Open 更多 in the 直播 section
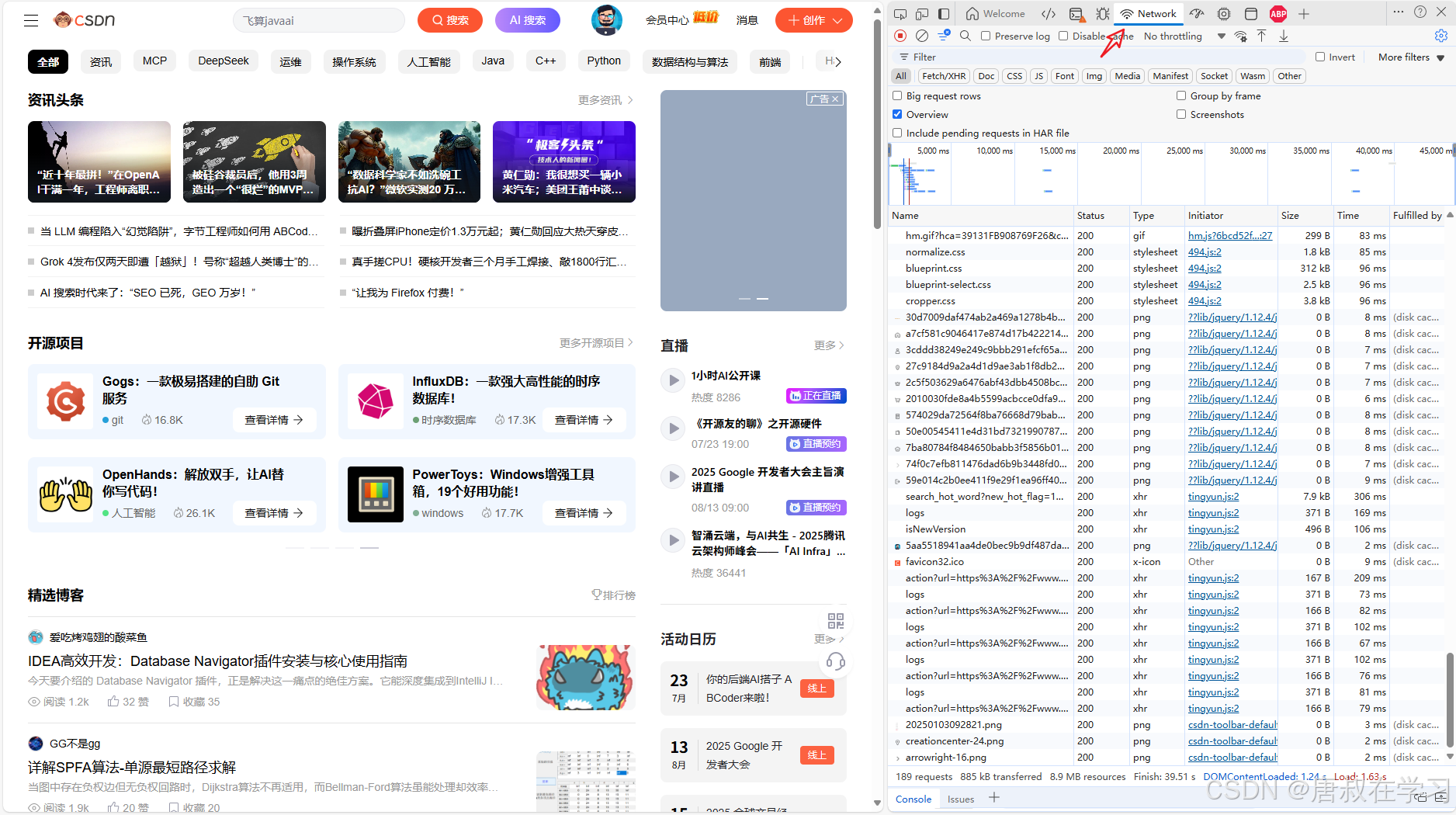 (829, 345)
